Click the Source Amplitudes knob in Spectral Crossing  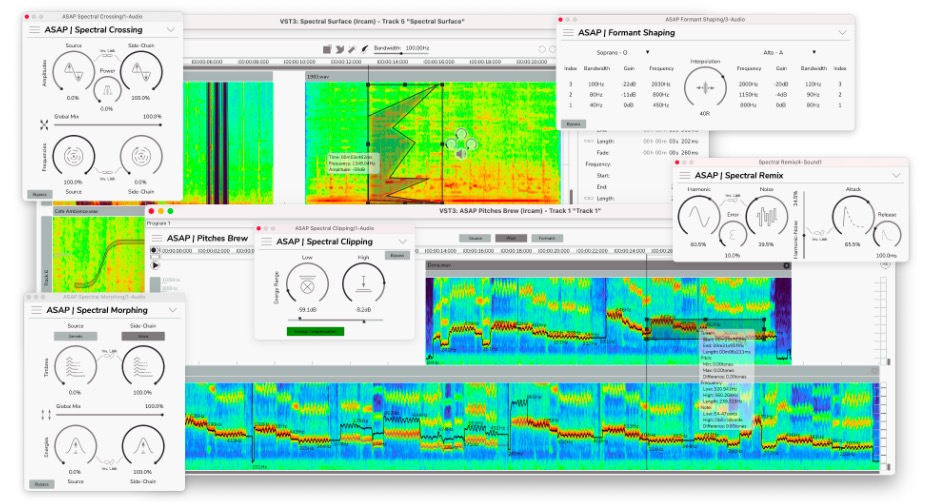coord(73,72)
